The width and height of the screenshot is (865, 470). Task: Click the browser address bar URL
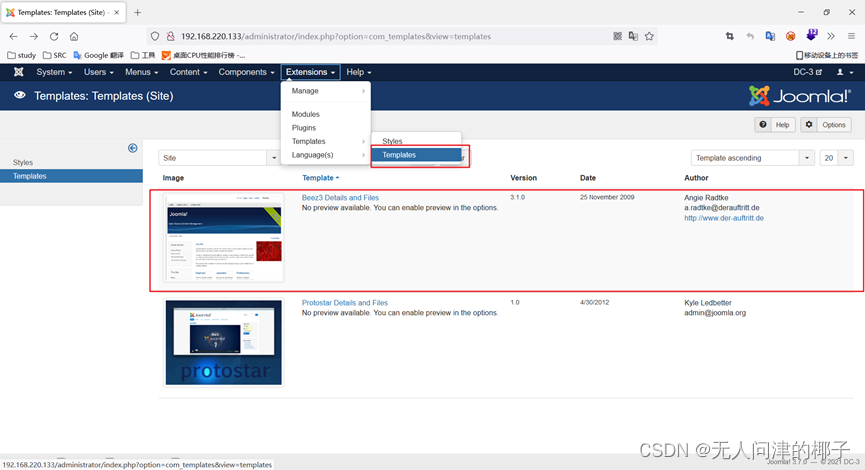(x=336, y=36)
